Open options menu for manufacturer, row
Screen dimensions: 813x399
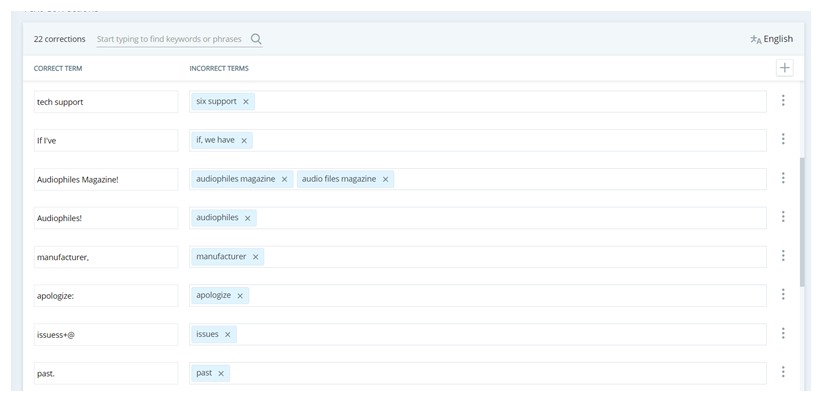[783, 256]
